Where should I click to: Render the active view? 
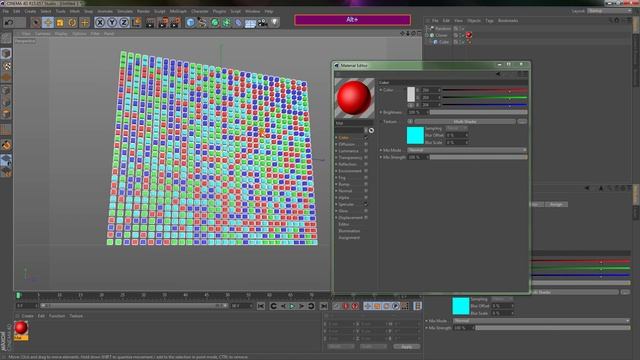[151, 22]
